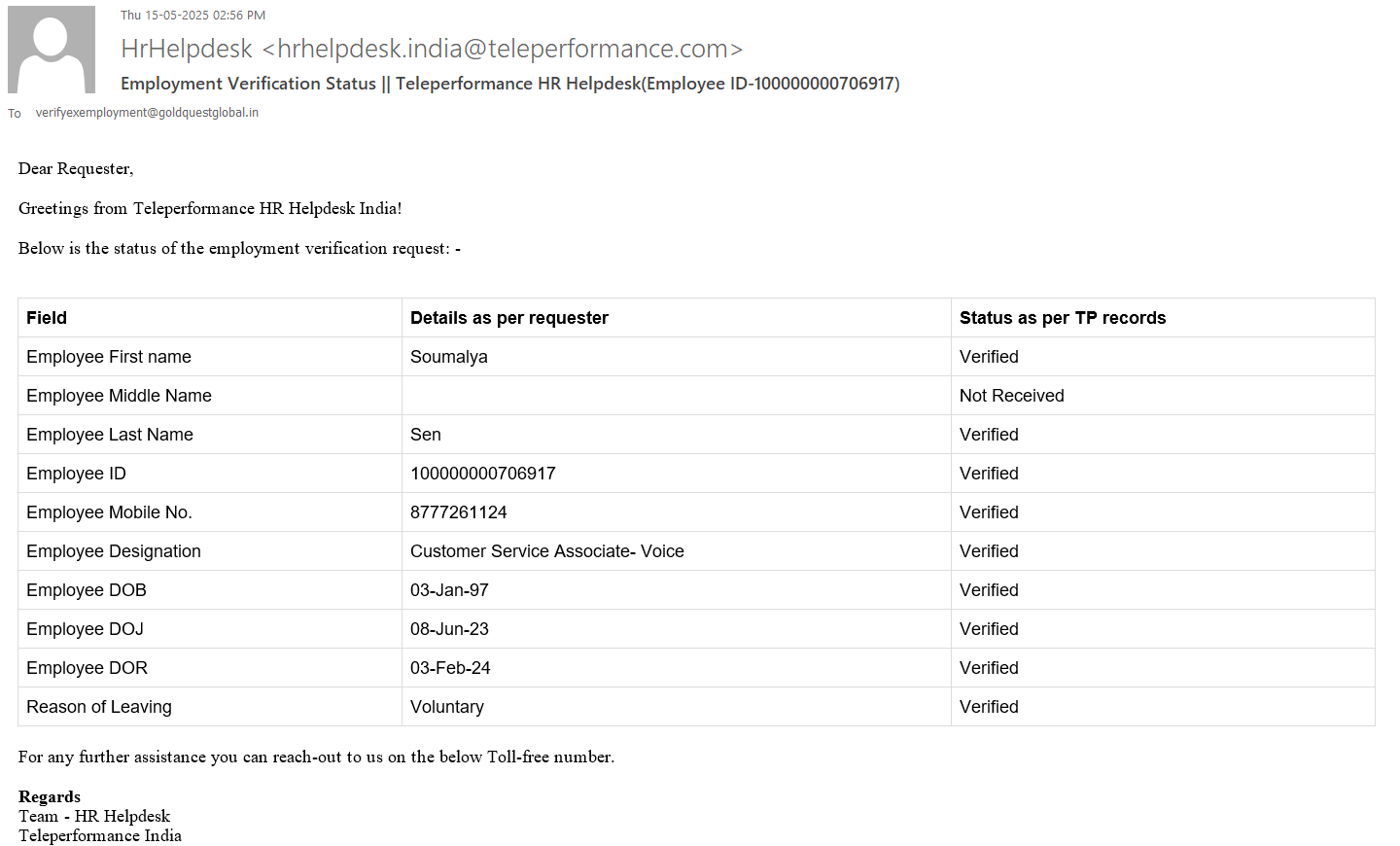Viewport: 1400px width, 846px height.
Task: Select the 'Status as per TP records' header
Action: pyautogui.click(x=1063, y=318)
